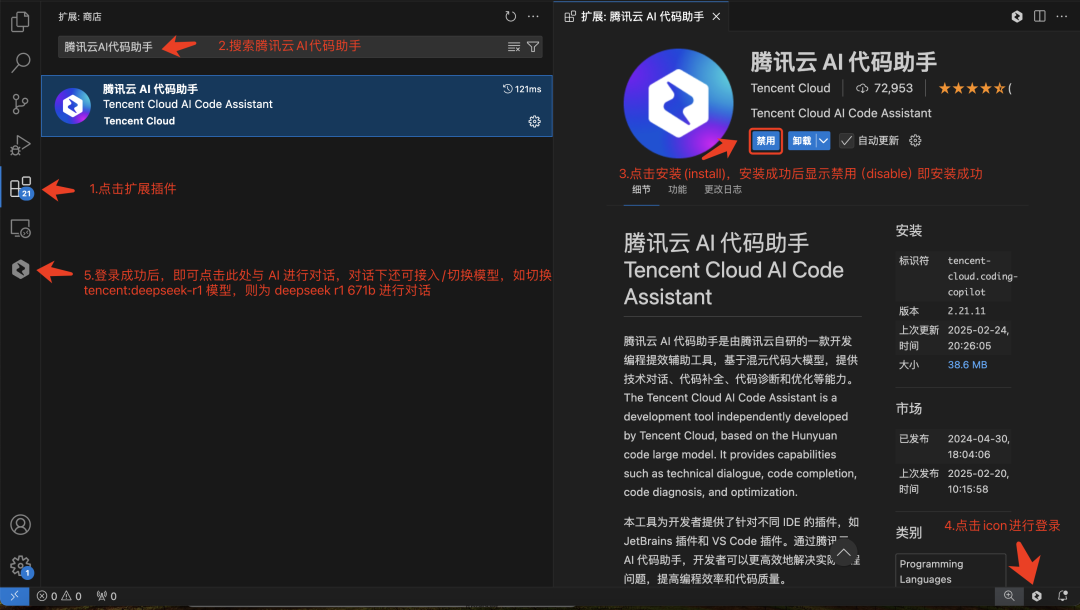Open remote window indicator in status bar
The image size is (1080, 610).
[14, 596]
